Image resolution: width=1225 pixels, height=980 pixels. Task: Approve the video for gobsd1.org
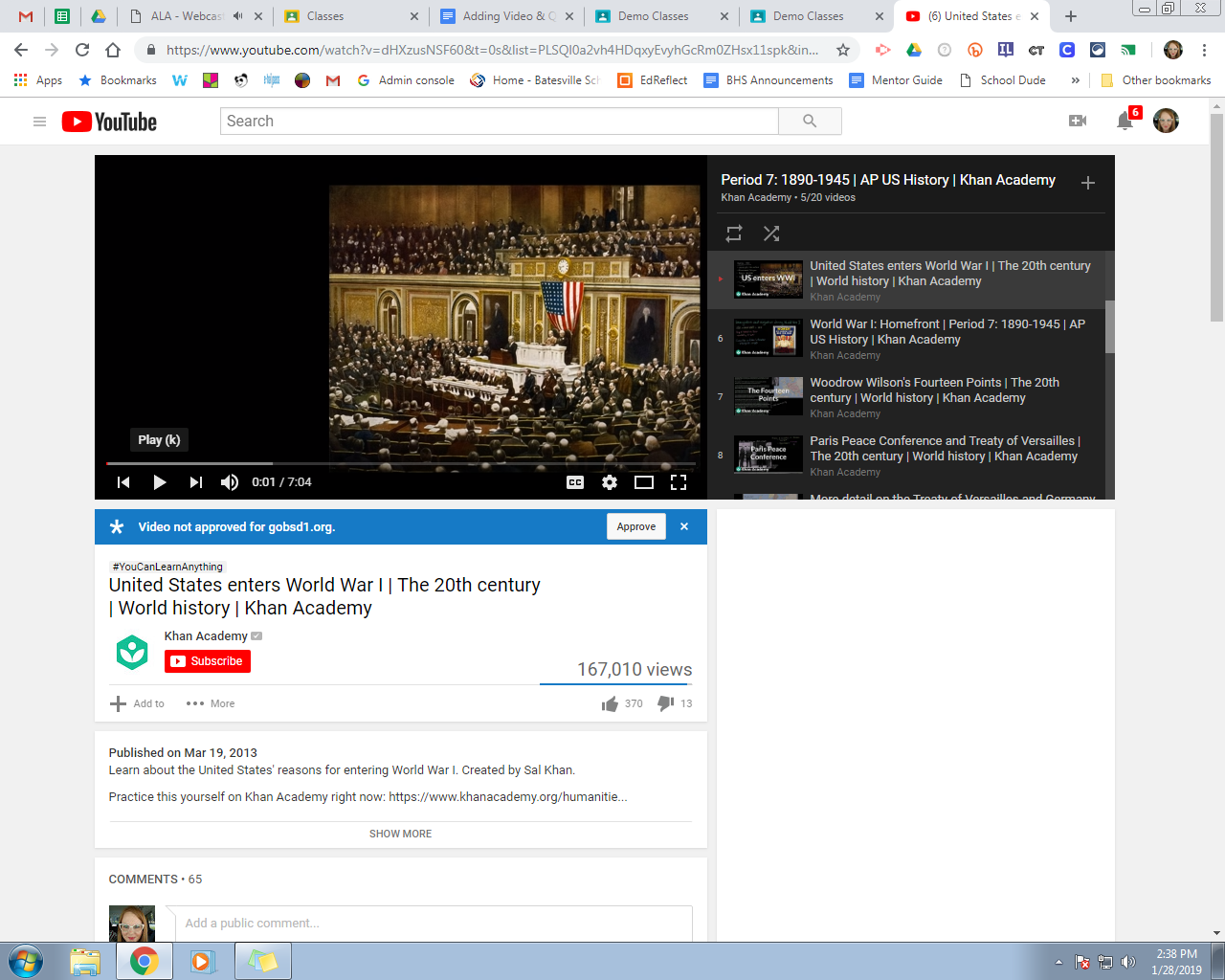coord(636,526)
